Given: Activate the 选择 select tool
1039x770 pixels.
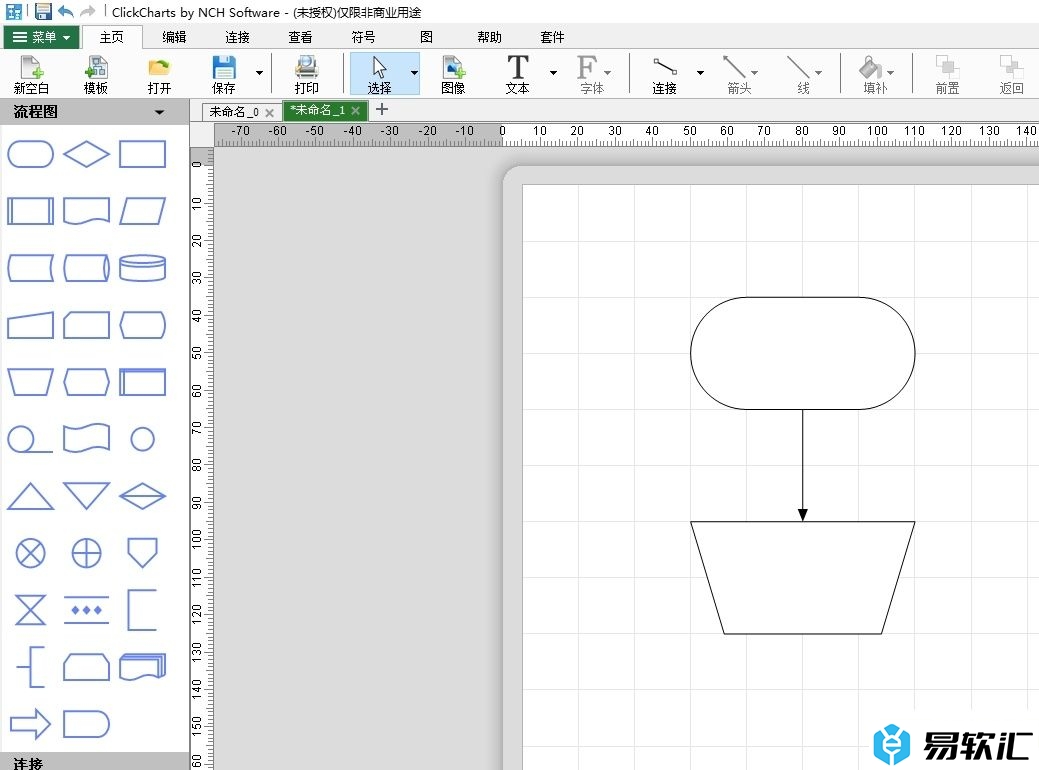Looking at the screenshot, I should coord(379,74).
